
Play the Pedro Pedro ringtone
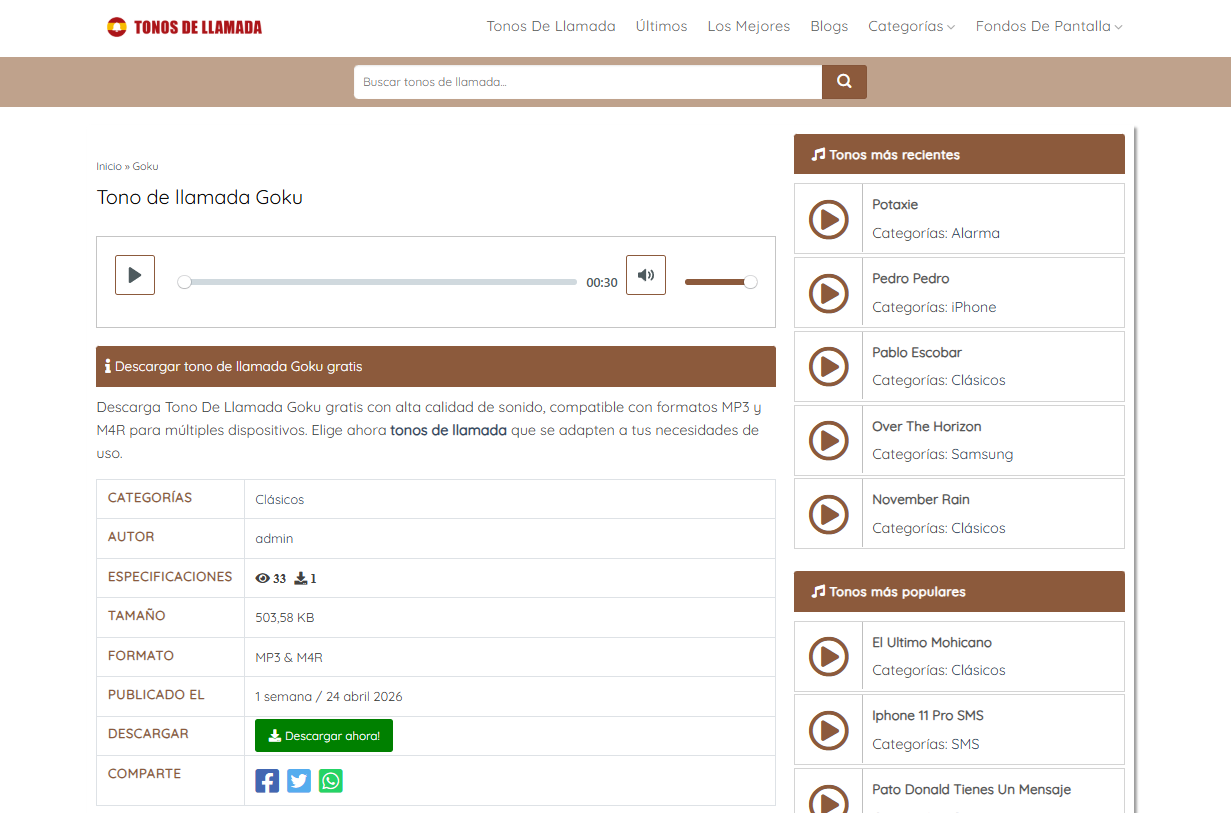828,293
